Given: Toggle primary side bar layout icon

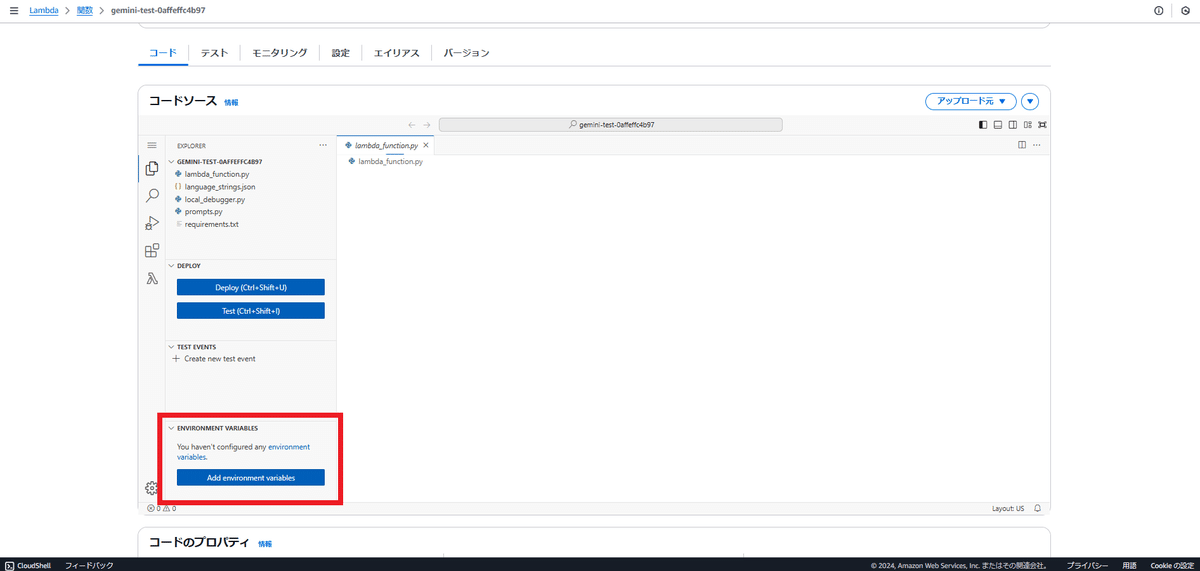Looking at the screenshot, I should coord(983,125).
